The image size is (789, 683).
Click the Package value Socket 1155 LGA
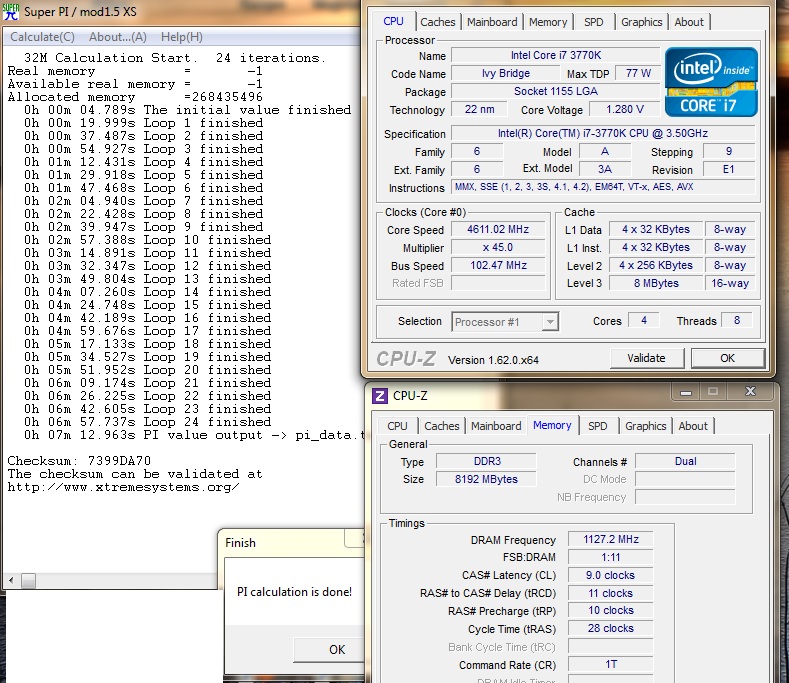[556, 92]
